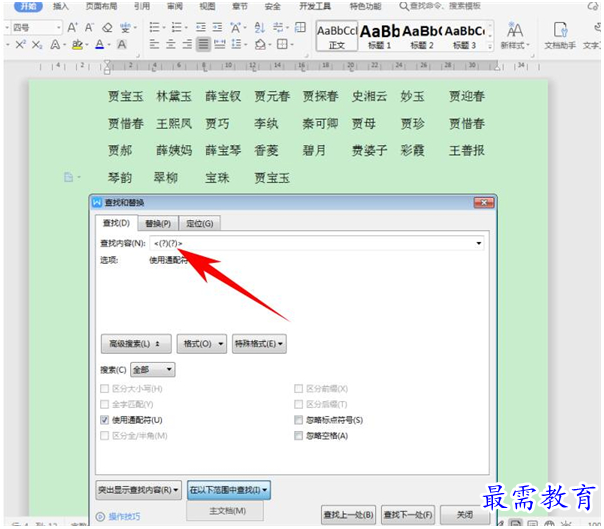The image size is (604, 529).
Task: Click the 查找命令 search box
Action: point(440,6)
